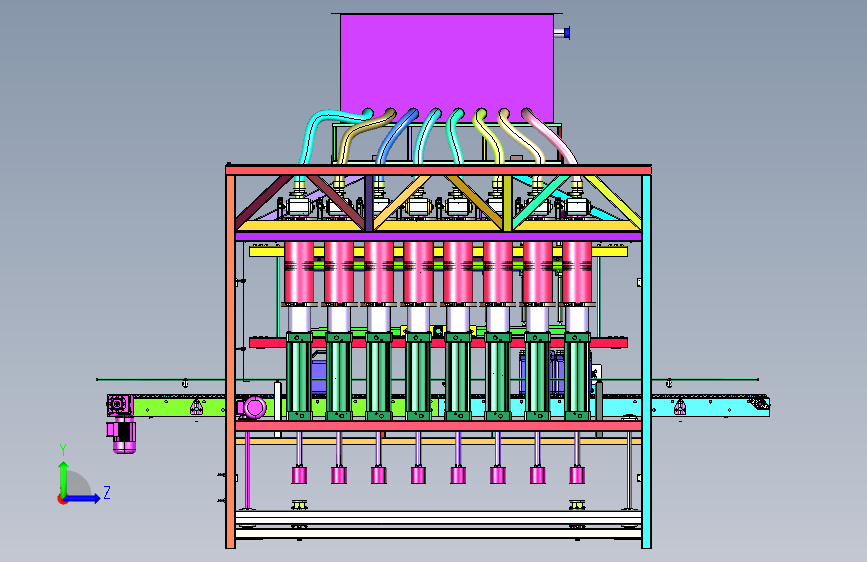The image size is (867, 562).
Task: Select the rightmost pink filling cylinder
Action: [x=577, y=272]
